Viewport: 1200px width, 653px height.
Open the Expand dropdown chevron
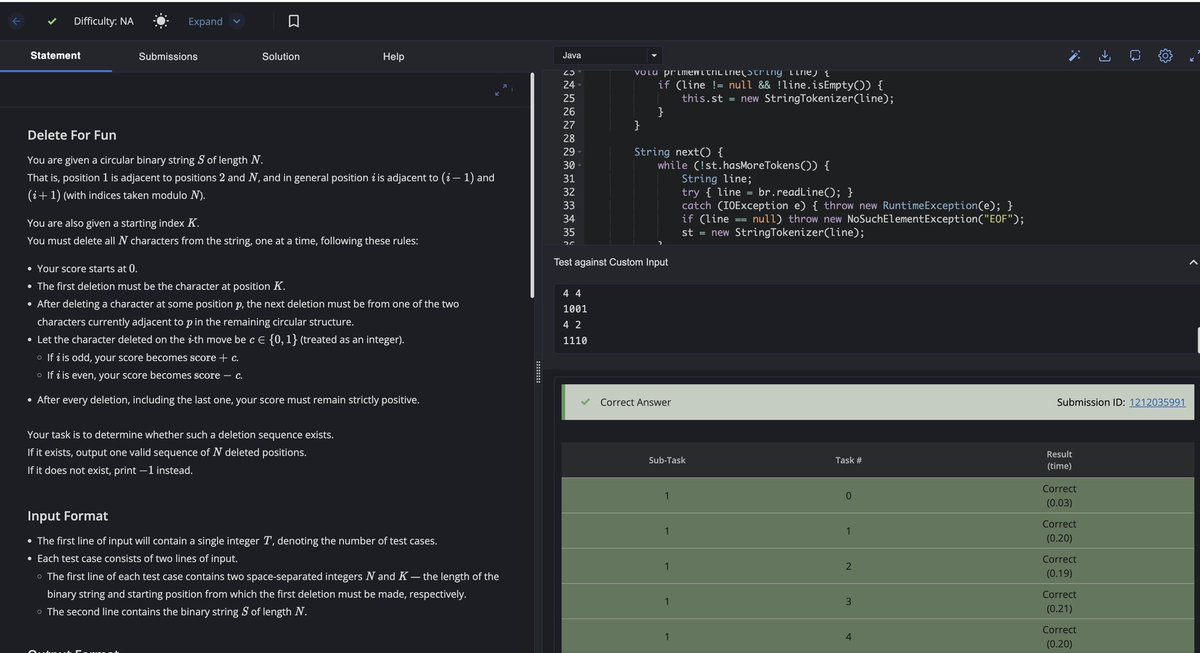(236, 21)
